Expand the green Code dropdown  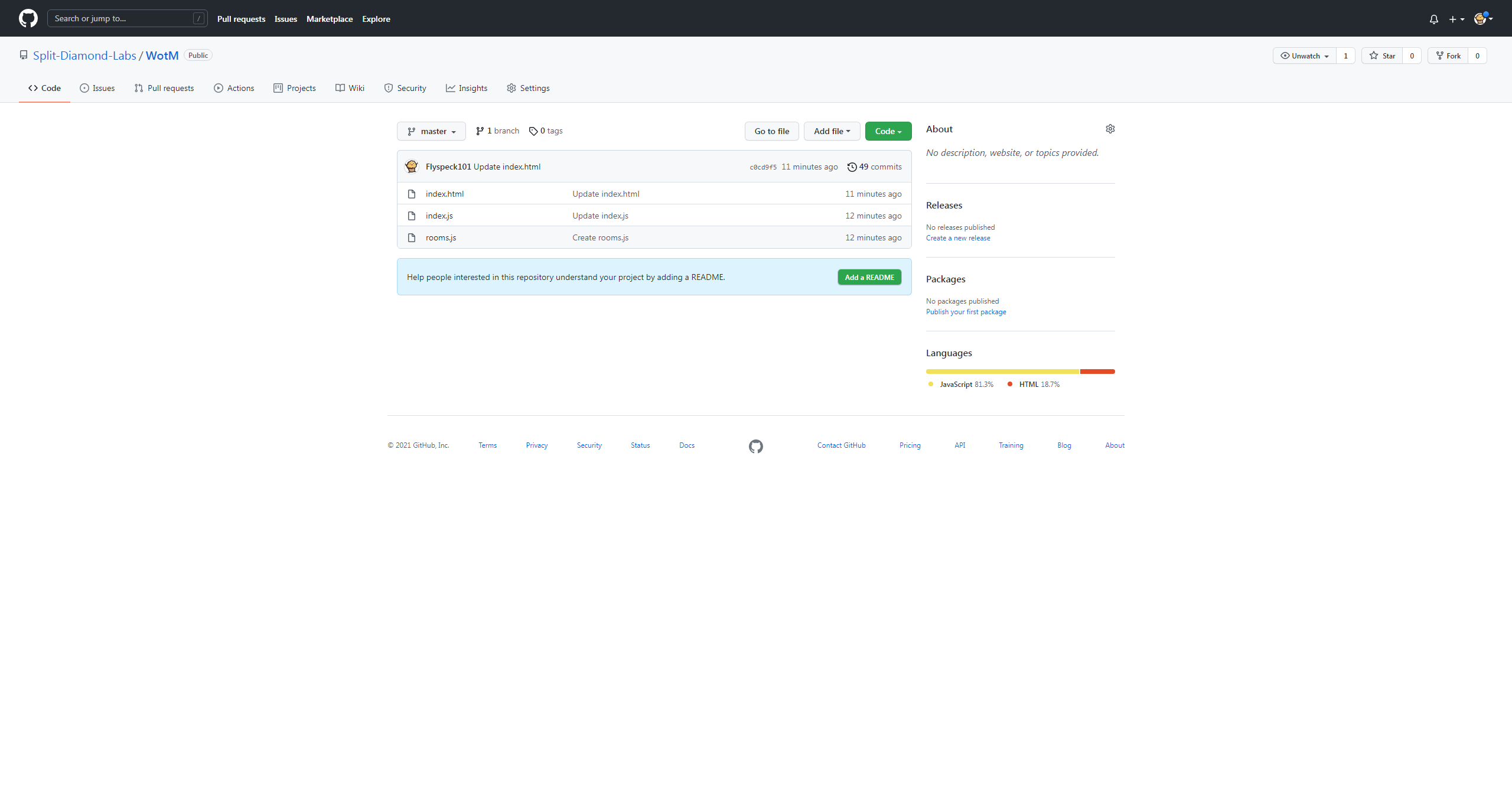[x=888, y=131]
